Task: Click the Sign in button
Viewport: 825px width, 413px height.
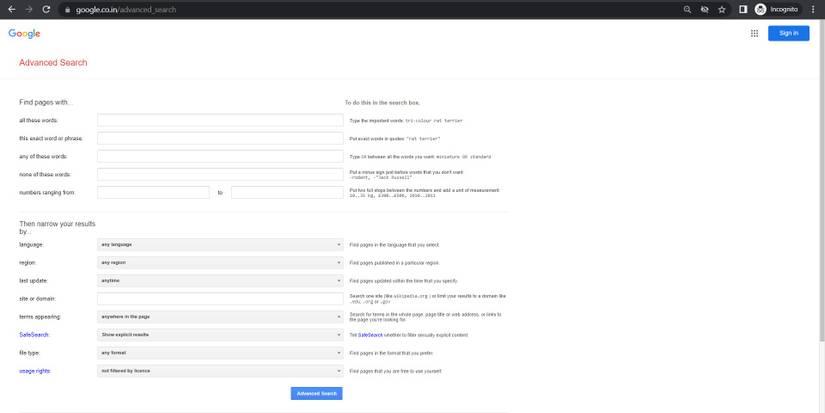Action: 788,33
